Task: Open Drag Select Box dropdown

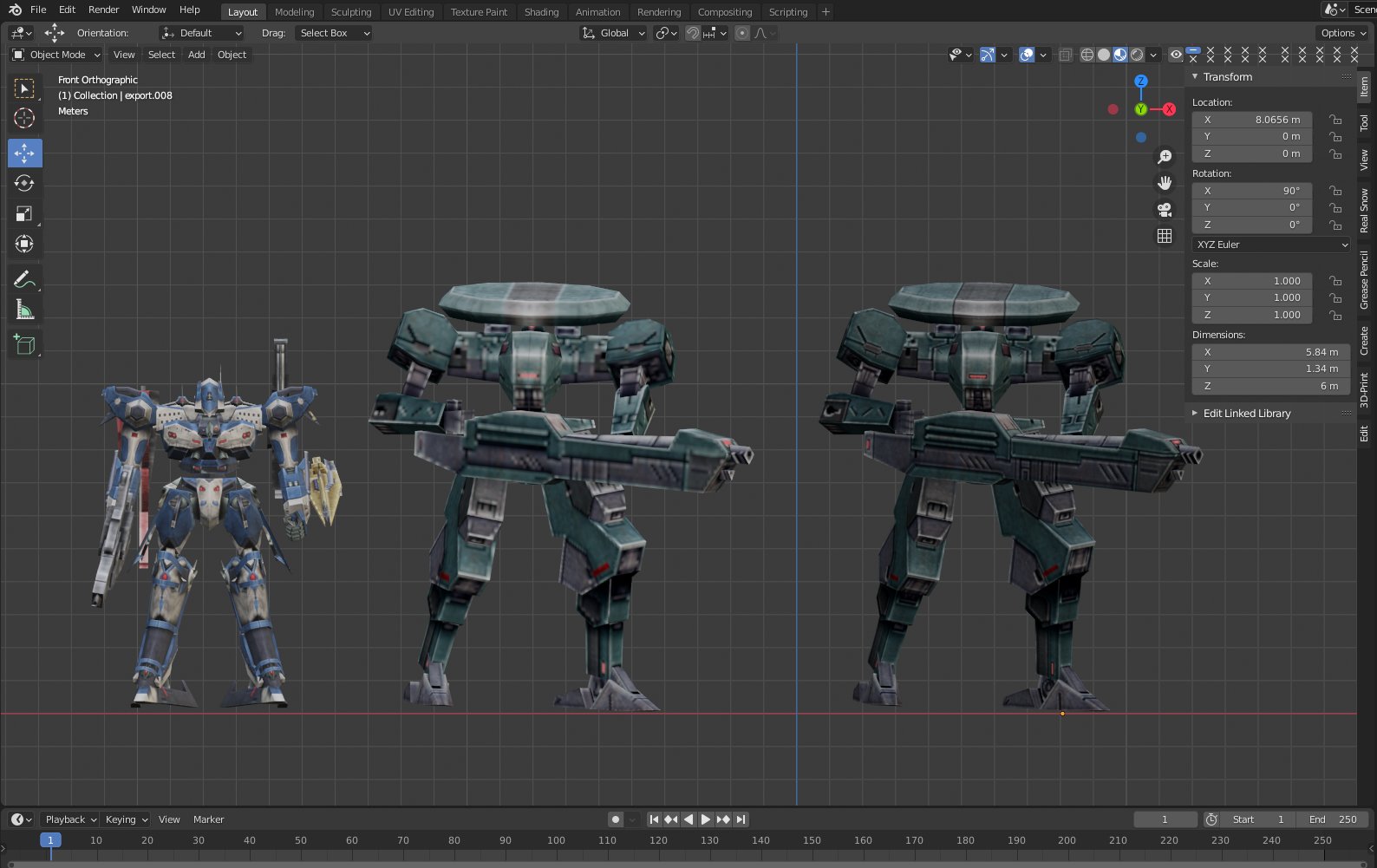Action: 333,33
